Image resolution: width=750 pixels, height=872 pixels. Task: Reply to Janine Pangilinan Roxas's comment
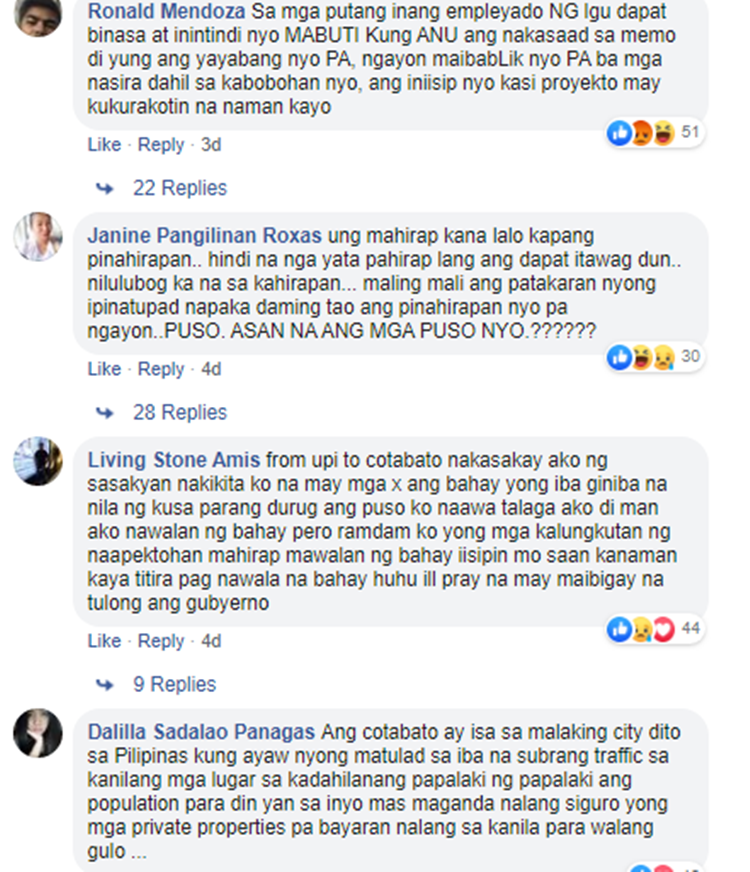[x=161, y=369]
